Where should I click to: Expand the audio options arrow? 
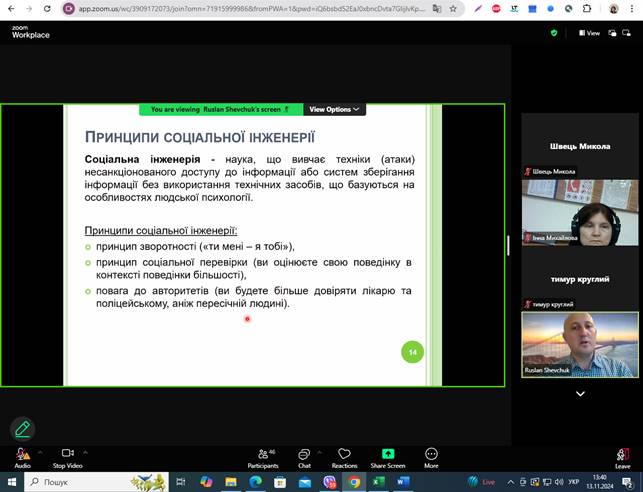40,453
